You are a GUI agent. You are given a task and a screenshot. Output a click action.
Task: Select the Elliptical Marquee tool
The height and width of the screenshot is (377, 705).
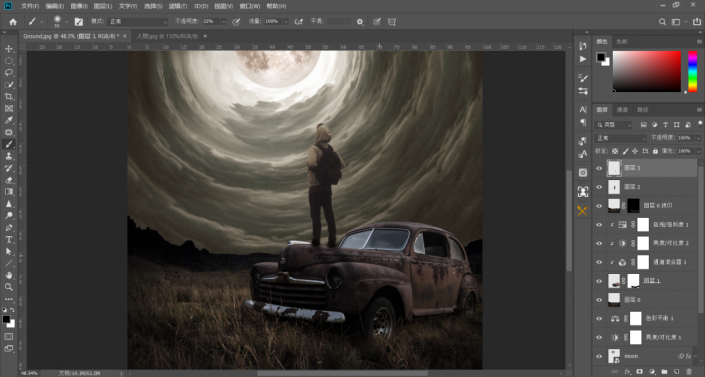click(9, 61)
